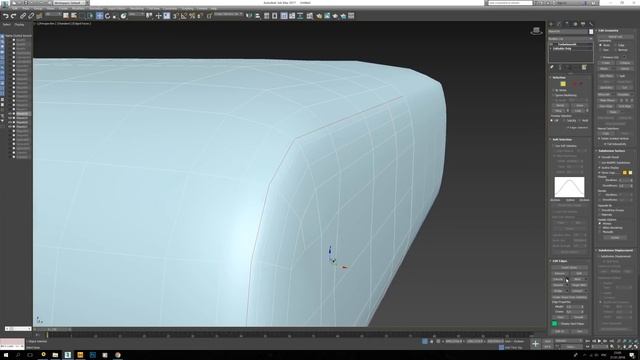Undo the last action in toolbar
Screen dimensions: 640x360
click(x=6, y=16)
